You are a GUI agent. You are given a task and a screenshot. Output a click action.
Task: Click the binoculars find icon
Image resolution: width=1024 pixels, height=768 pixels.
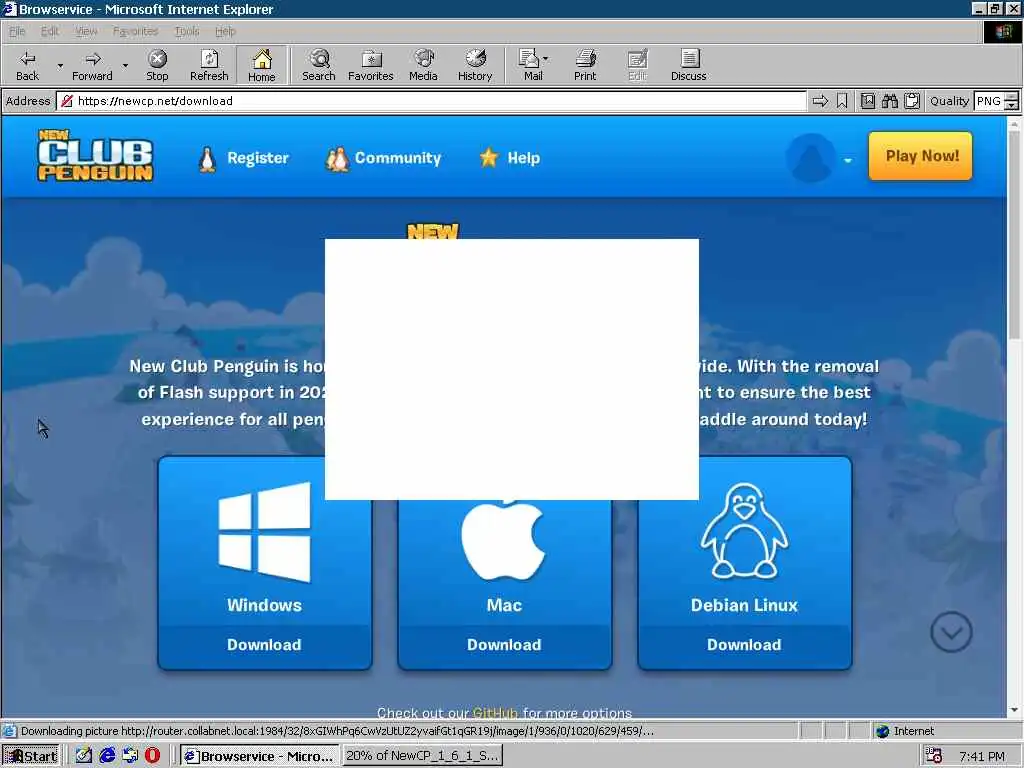889,101
